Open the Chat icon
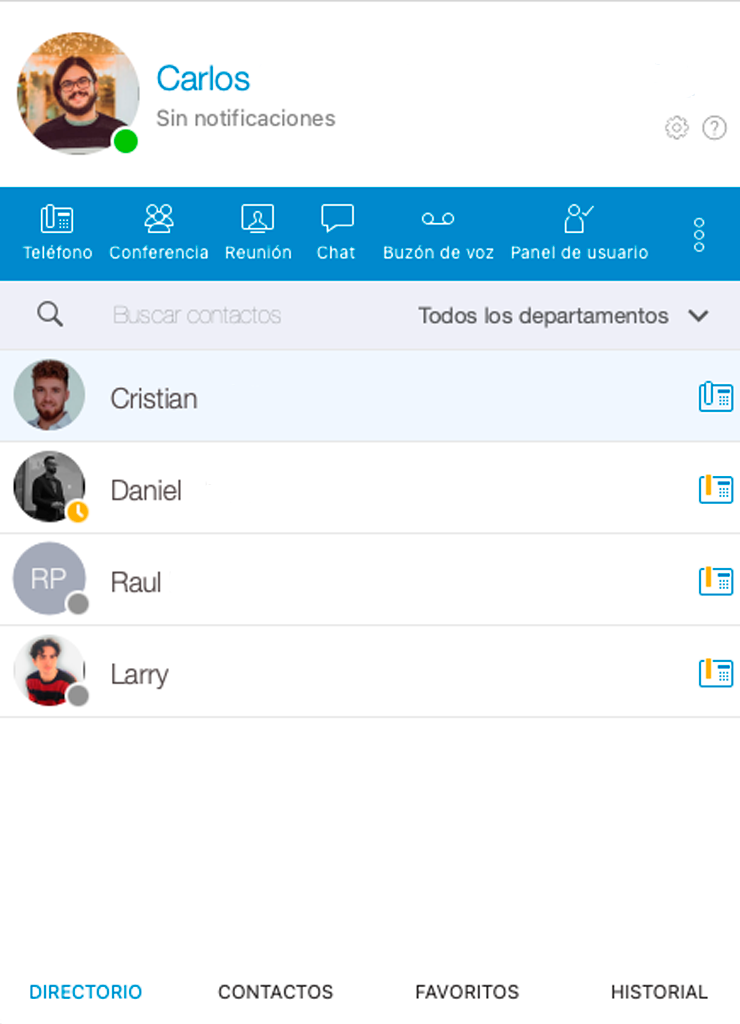Image resolution: width=740 pixels, height=1024 pixels. pyautogui.click(x=336, y=232)
